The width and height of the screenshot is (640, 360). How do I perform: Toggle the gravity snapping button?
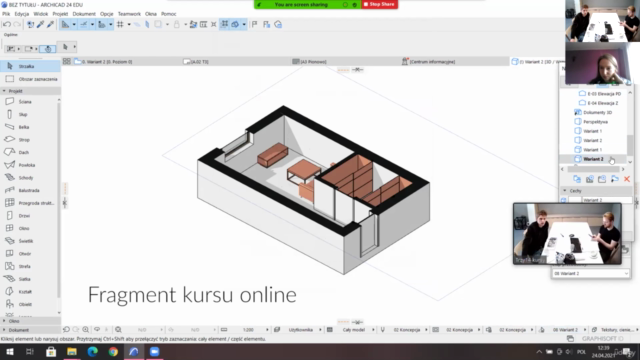[x=177, y=24]
